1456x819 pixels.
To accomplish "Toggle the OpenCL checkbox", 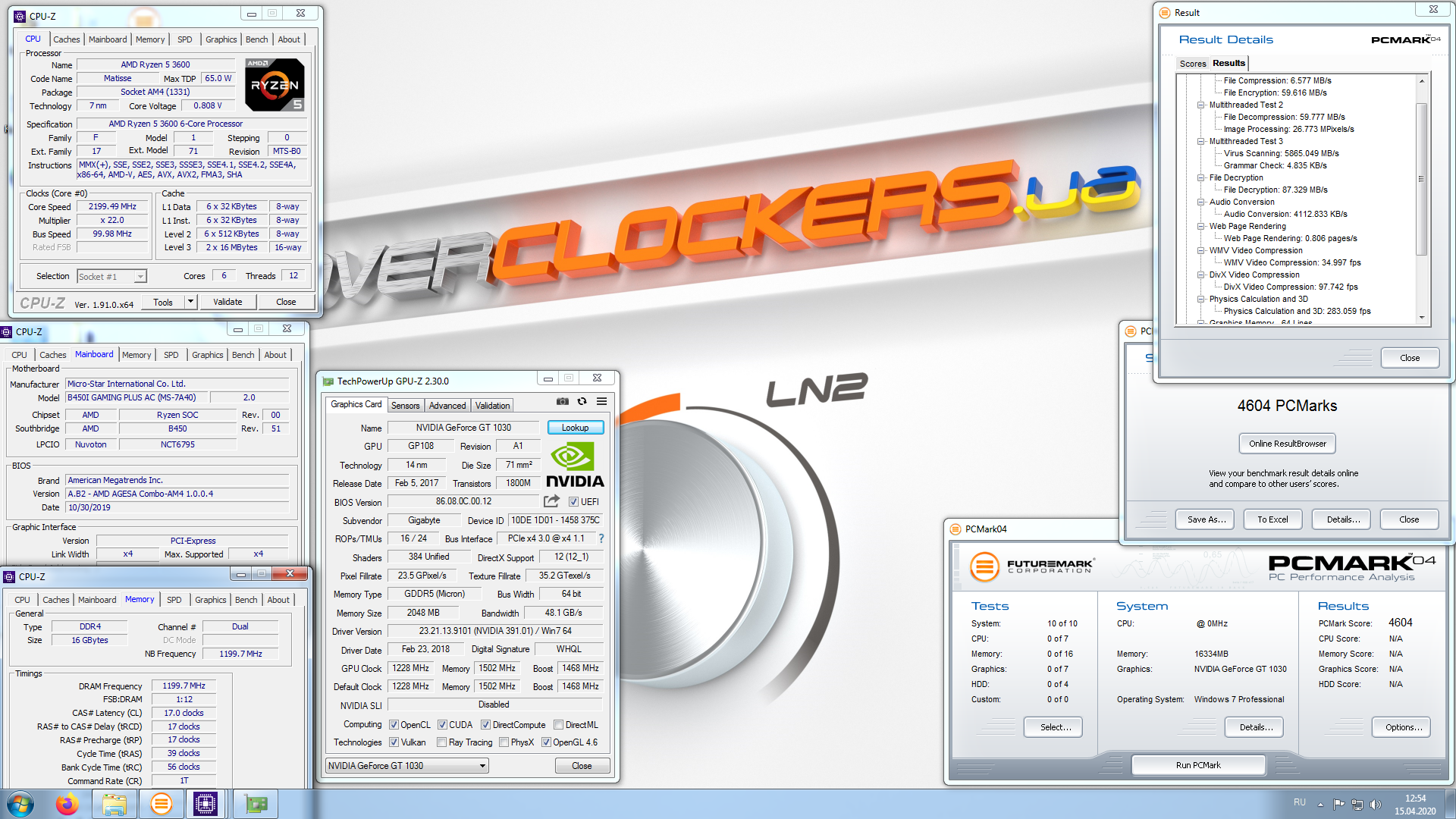I will click(x=394, y=725).
